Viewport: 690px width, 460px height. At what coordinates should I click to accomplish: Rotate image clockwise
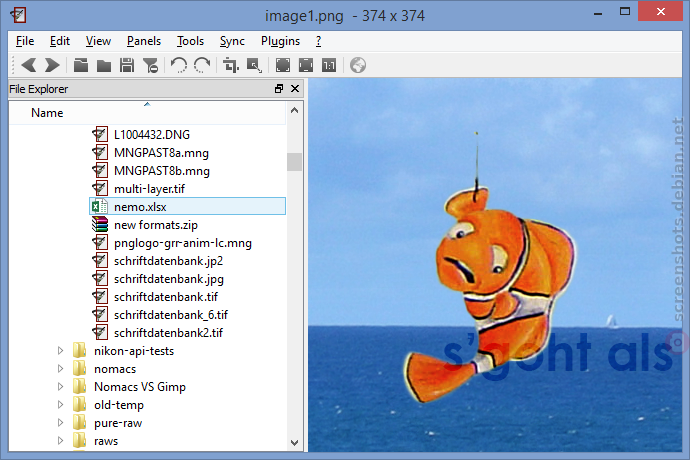pyautogui.click(x=202, y=65)
